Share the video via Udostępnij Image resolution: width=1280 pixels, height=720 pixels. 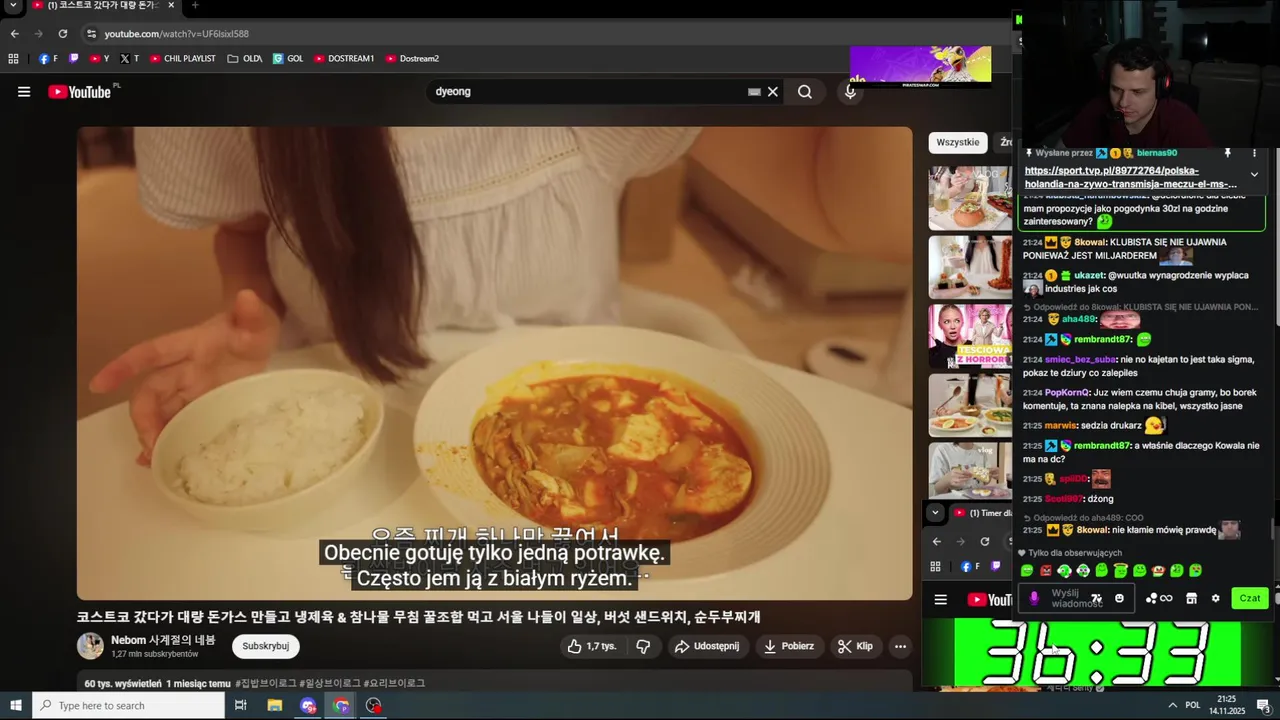(x=707, y=646)
